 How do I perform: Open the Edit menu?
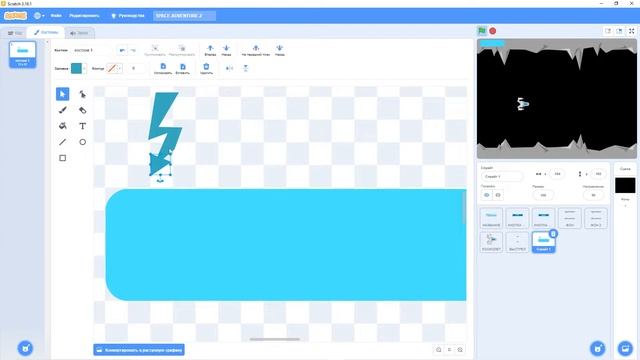(x=84, y=16)
